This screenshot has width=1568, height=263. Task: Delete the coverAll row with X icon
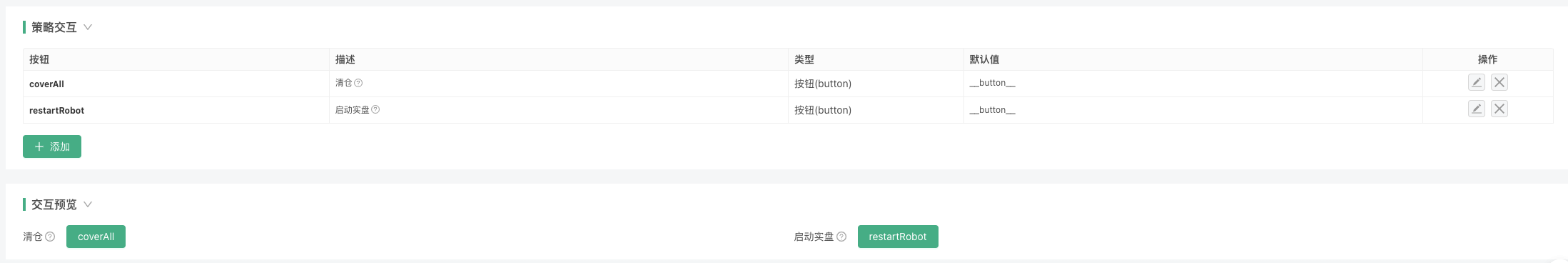[1499, 82]
